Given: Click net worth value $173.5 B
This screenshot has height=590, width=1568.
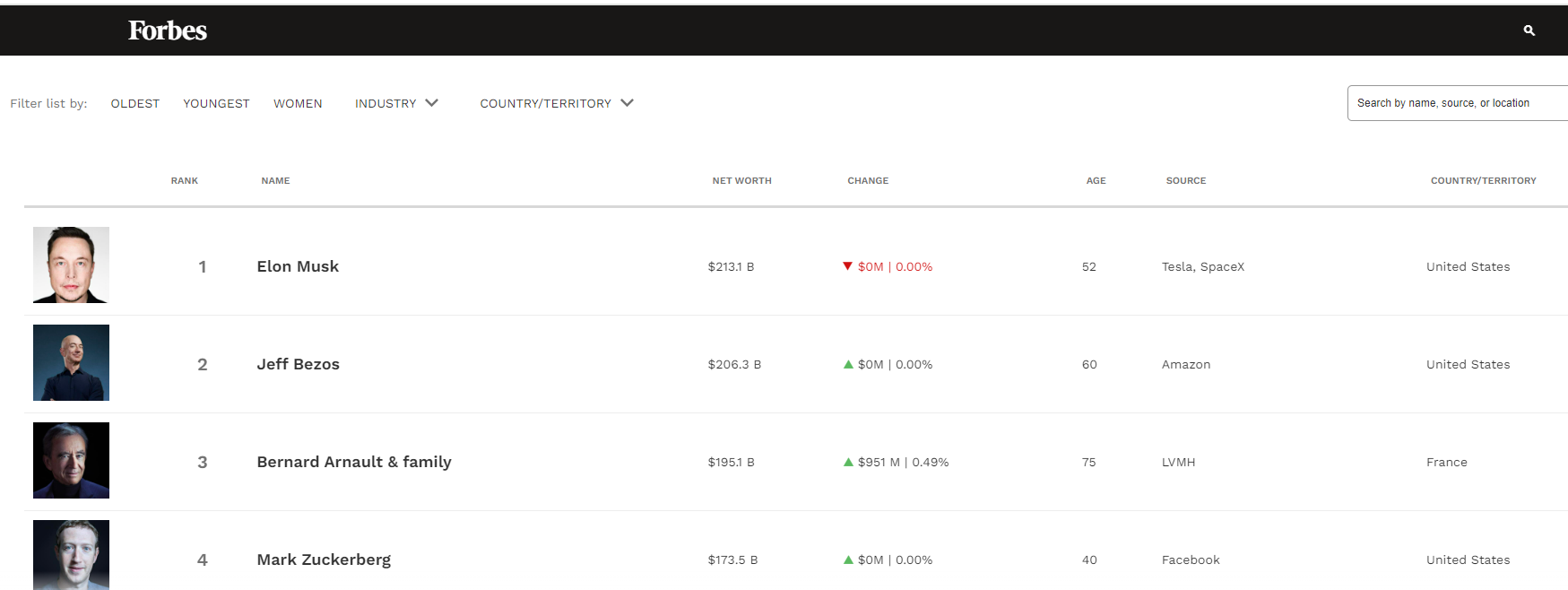Looking at the screenshot, I should (x=732, y=560).
